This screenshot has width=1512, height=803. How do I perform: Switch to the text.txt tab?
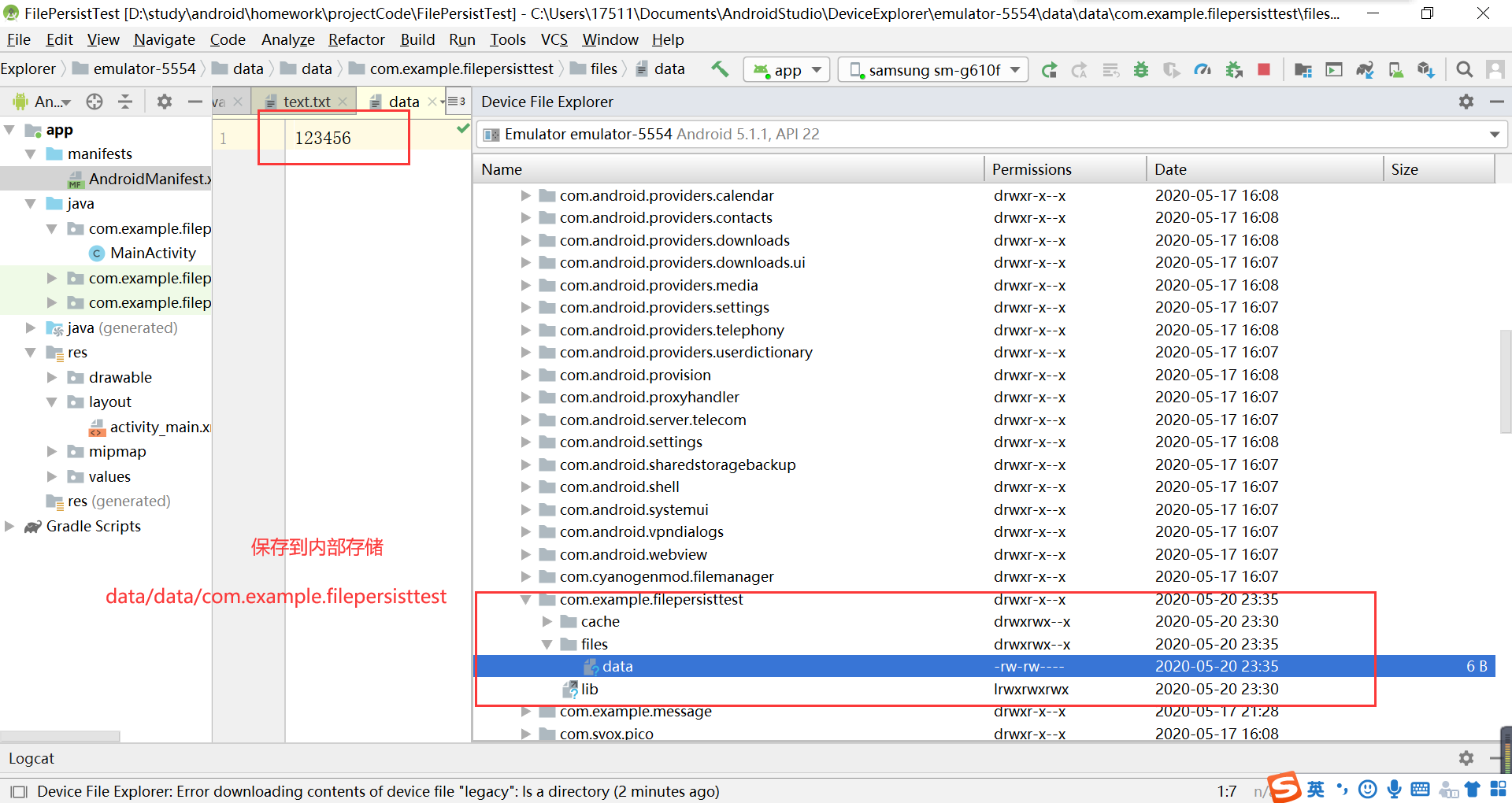(306, 102)
